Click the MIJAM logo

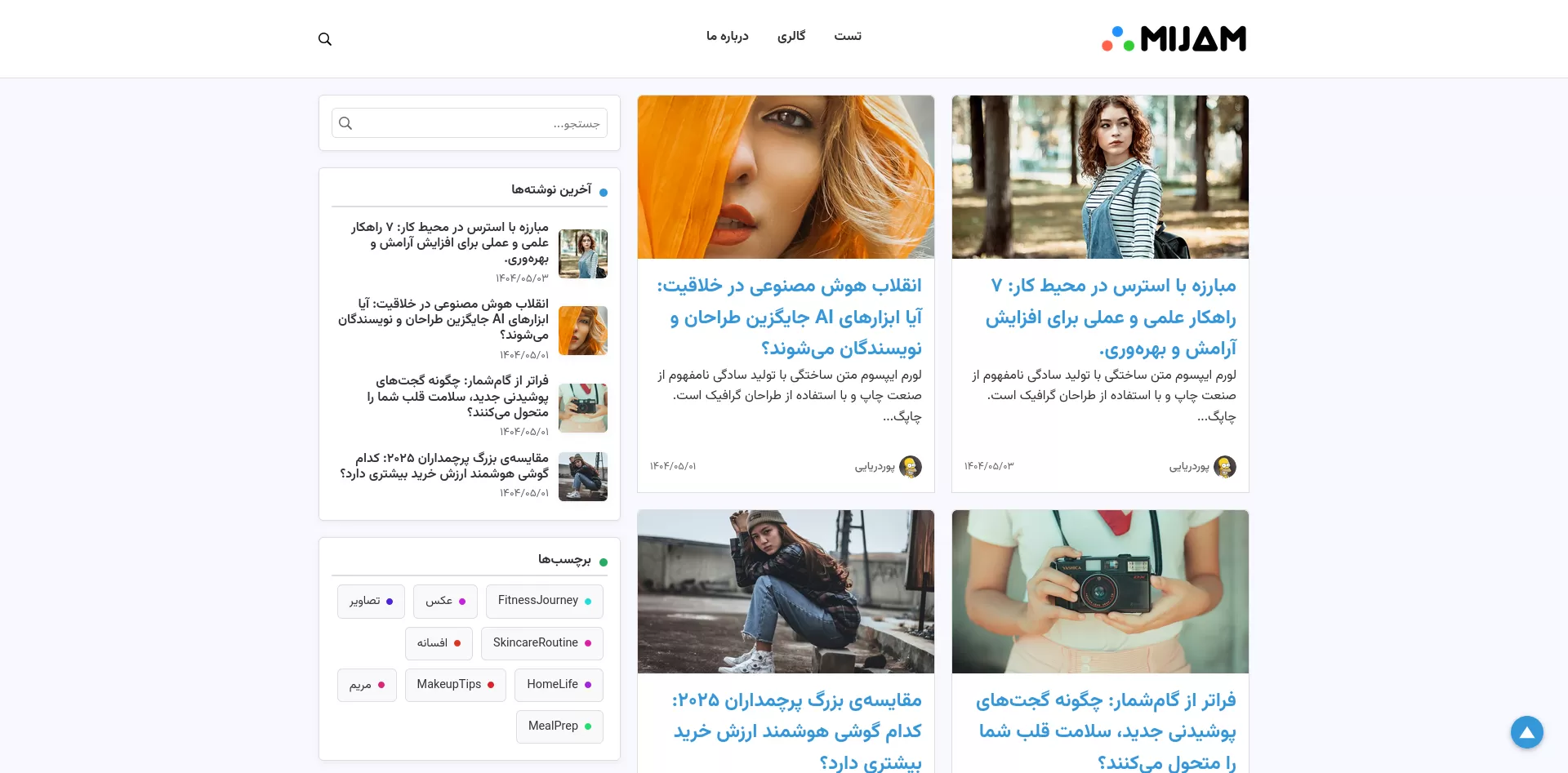pyautogui.click(x=1174, y=38)
